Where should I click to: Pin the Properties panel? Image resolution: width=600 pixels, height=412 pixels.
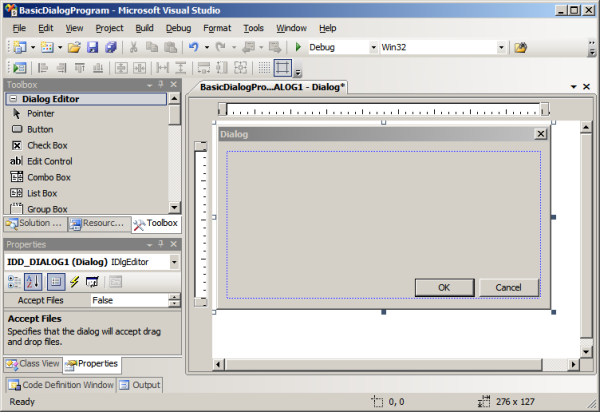pos(161,244)
